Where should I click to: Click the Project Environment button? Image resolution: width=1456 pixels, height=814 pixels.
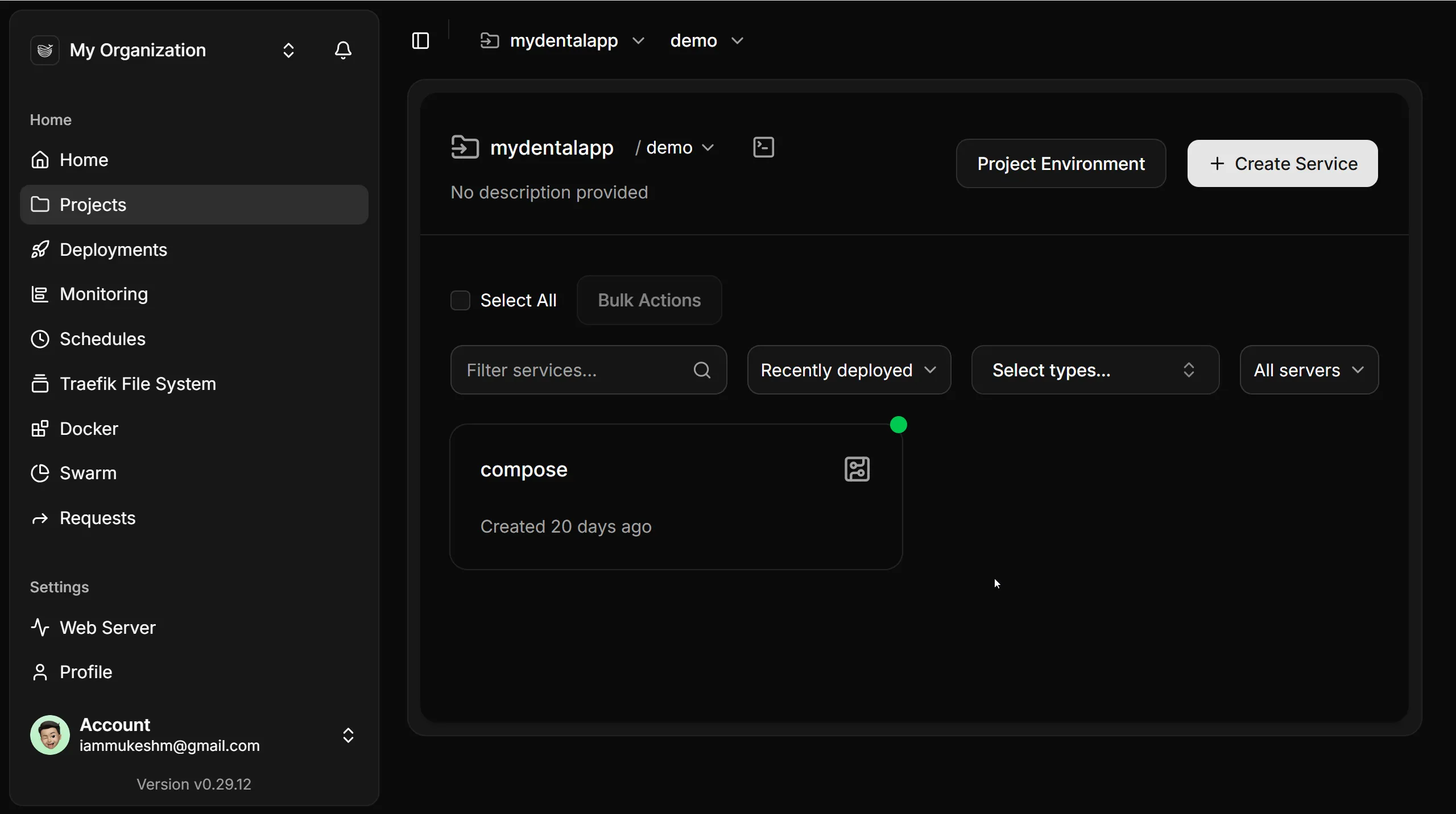[1061, 164]
